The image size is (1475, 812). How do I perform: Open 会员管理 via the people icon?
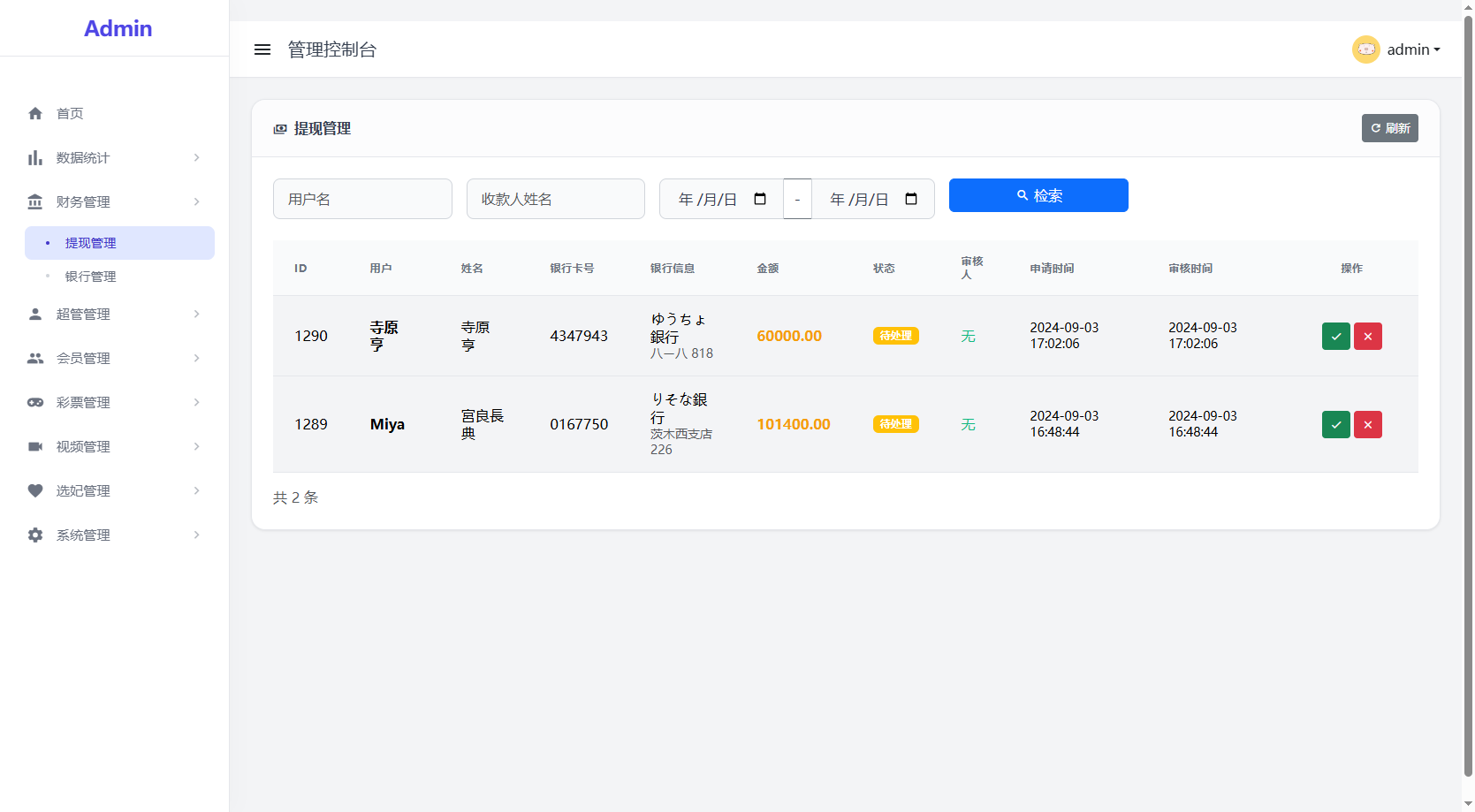pyautogui.click(x=35, y=358)
